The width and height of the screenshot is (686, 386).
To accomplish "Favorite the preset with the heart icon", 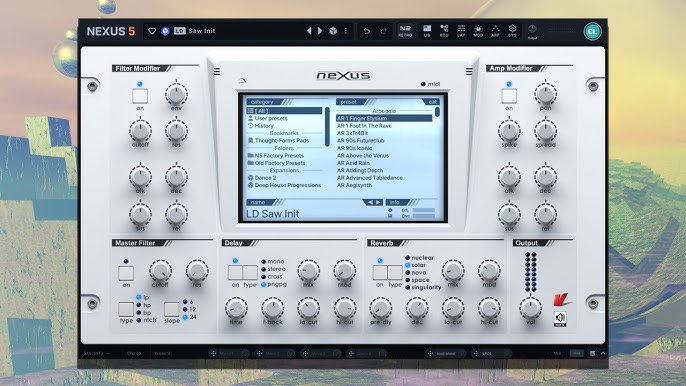I will click(152, 31).
